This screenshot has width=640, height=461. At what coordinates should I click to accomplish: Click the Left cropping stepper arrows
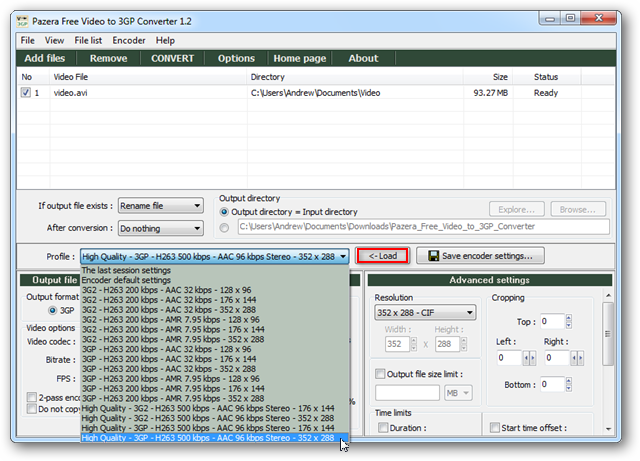pos(529,358)
